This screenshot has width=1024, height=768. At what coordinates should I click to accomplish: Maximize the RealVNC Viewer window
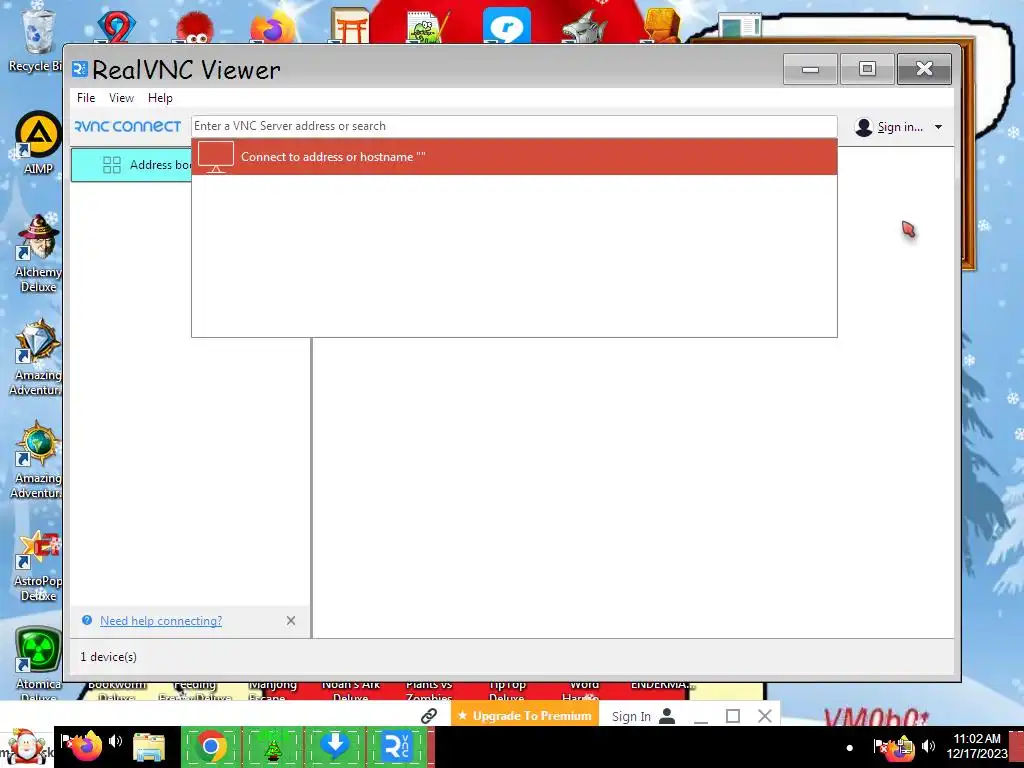(867, 69)
